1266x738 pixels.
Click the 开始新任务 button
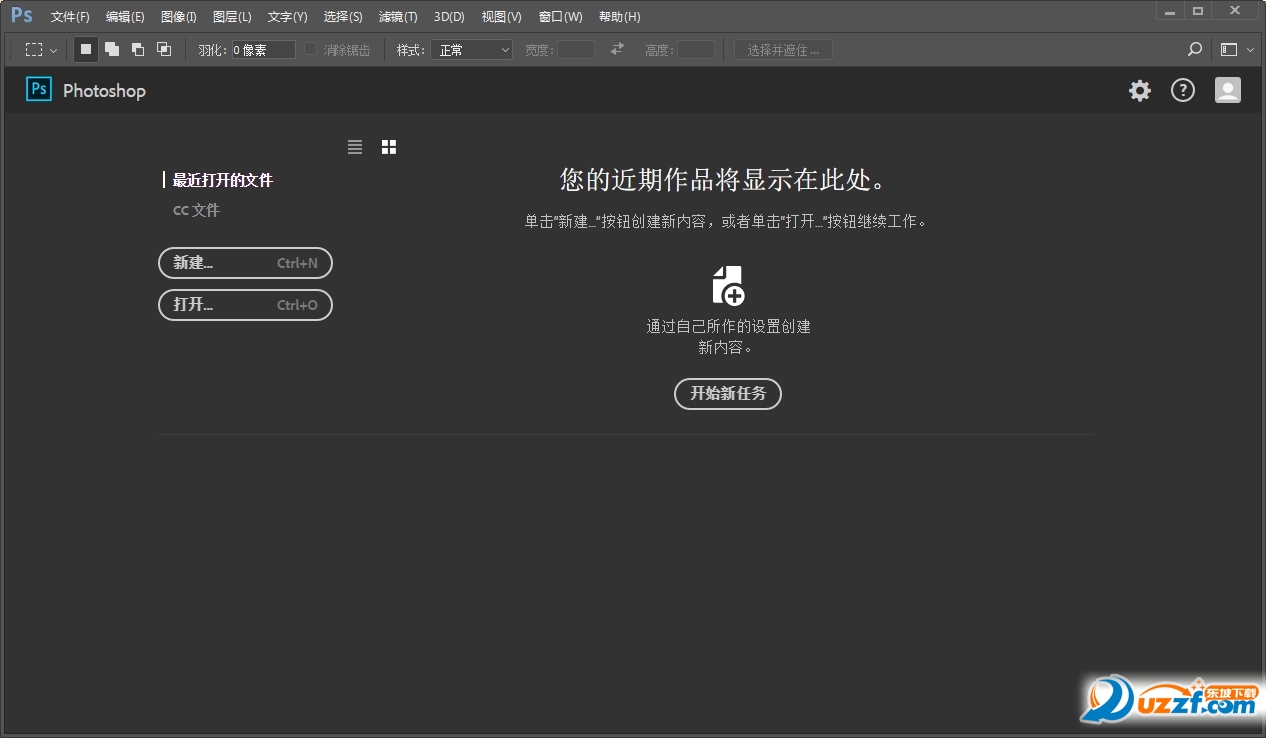tap(728, 394)
